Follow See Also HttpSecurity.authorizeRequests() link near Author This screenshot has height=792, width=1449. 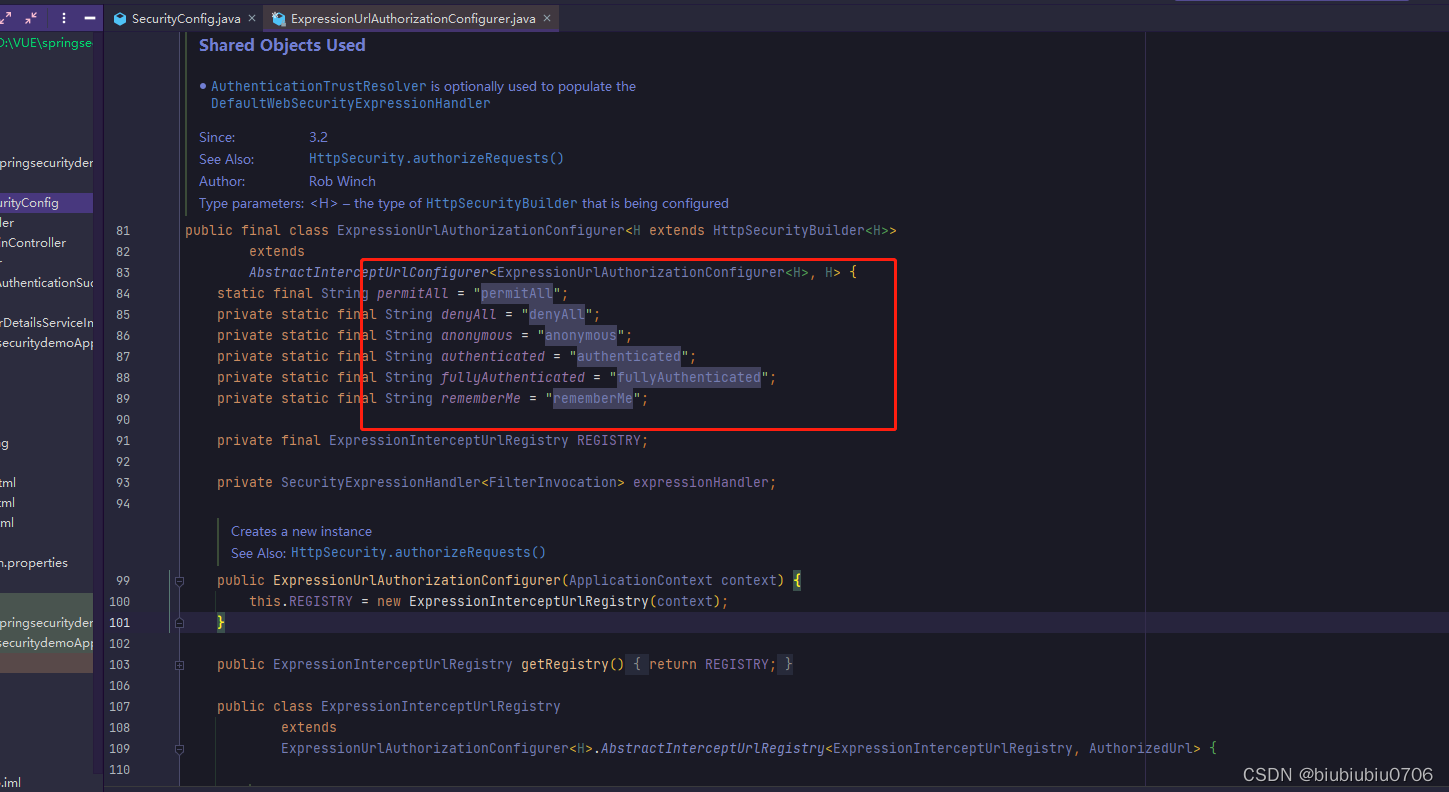tap(437, 158)
